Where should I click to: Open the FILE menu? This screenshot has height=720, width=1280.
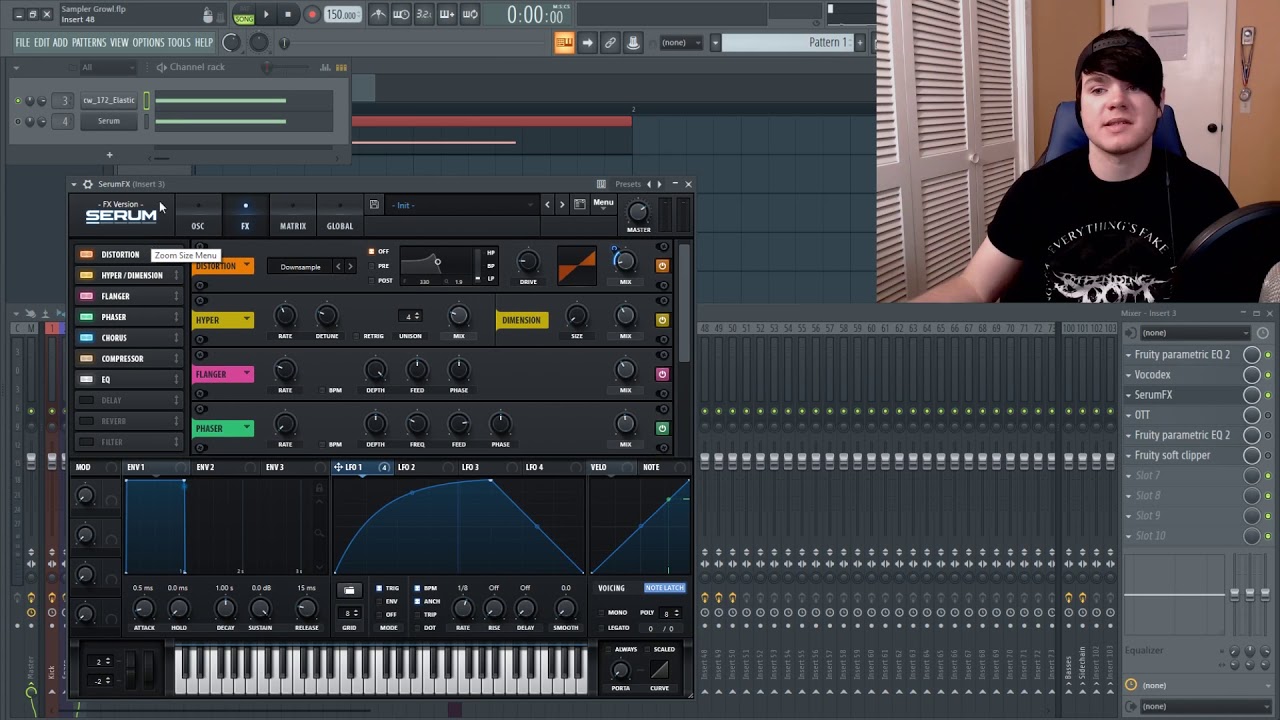22,42
